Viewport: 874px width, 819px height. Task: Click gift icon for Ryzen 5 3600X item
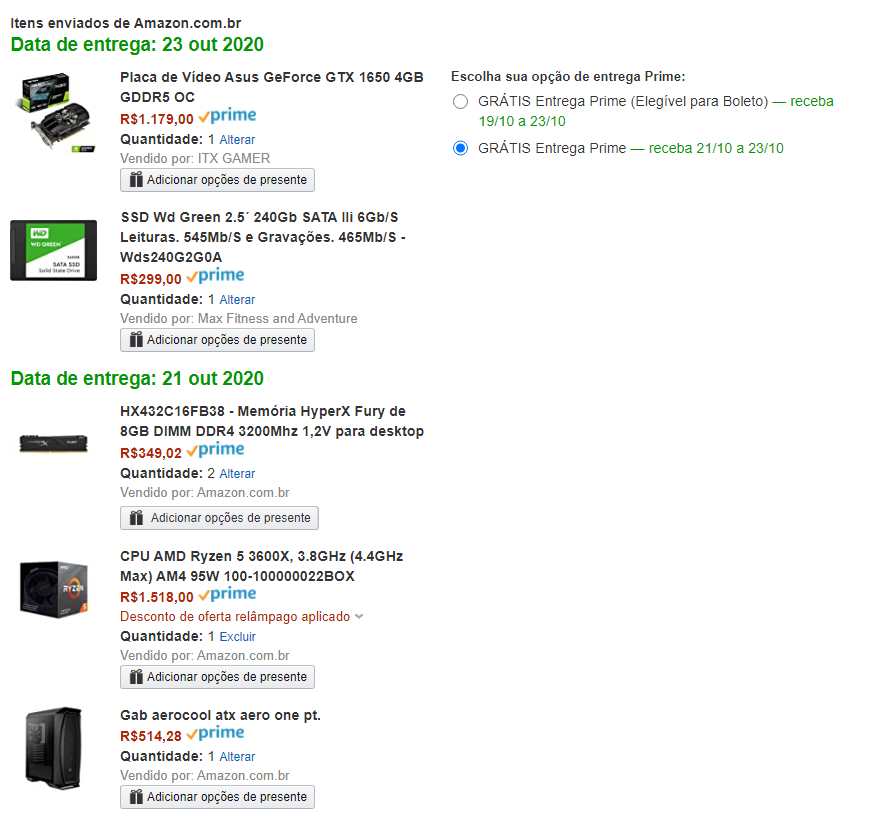pyautogui.click(x=136, y=676)
